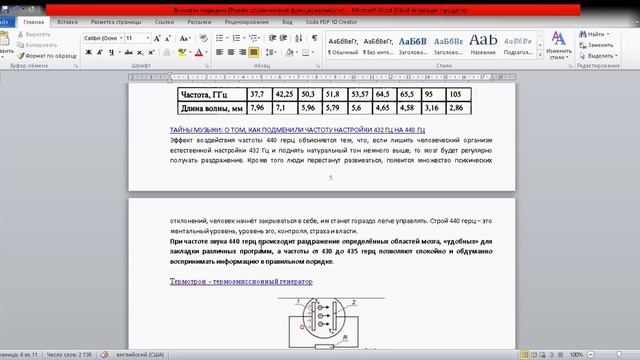This screenshot has height=360, width=640.
Task: Click the Sort icon
Action: pyautogui.click(x=299, y=38)
